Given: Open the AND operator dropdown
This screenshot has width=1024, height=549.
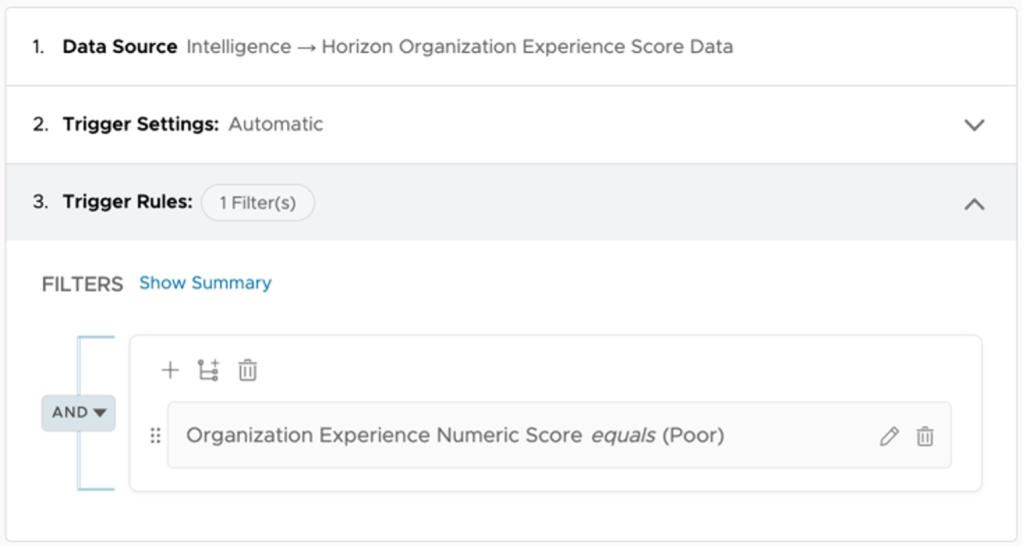Looking at the screenshot, I should 78,412.
